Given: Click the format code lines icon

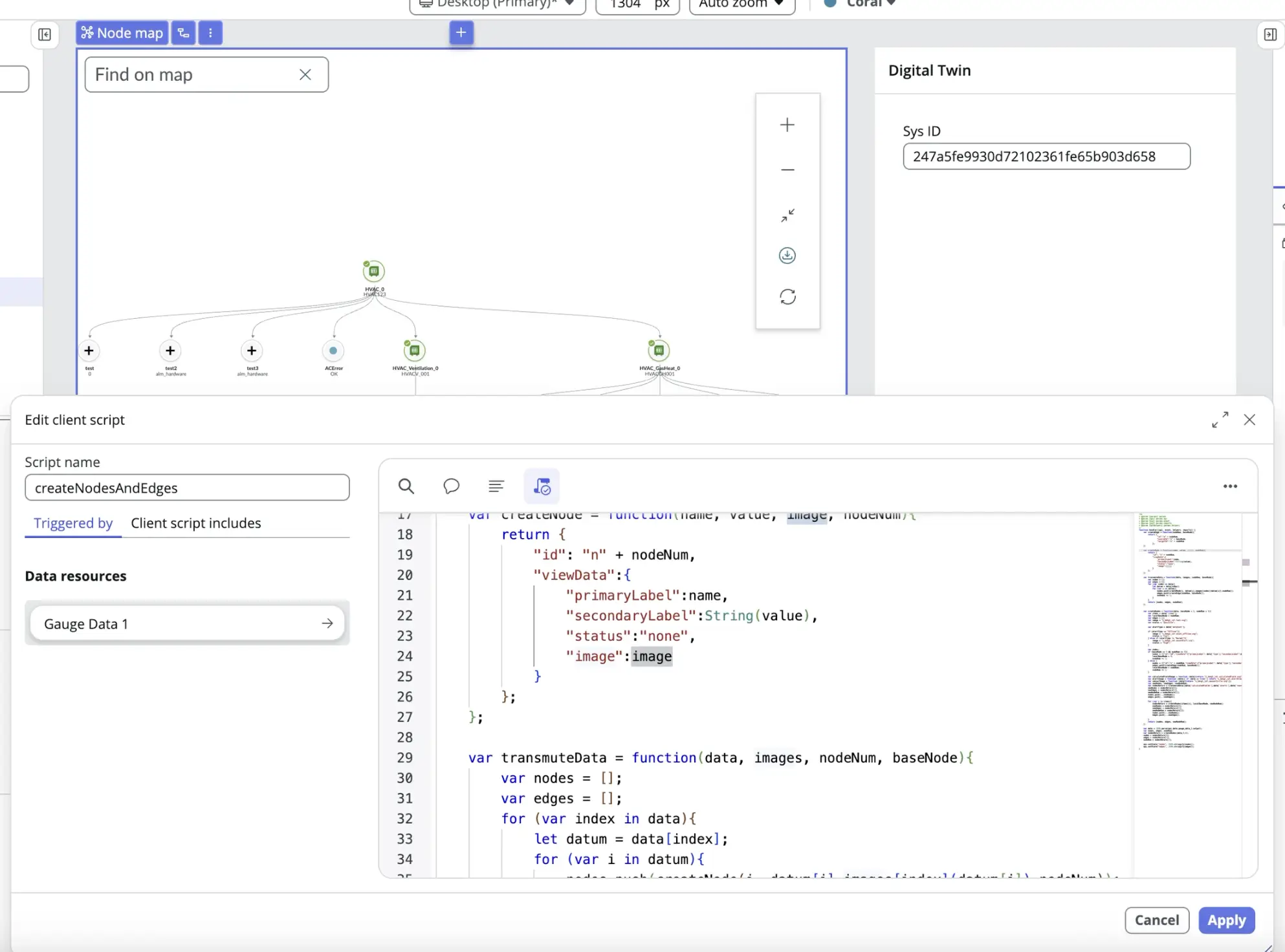Looking at the screenshot, I should click(x=496, y=486).
